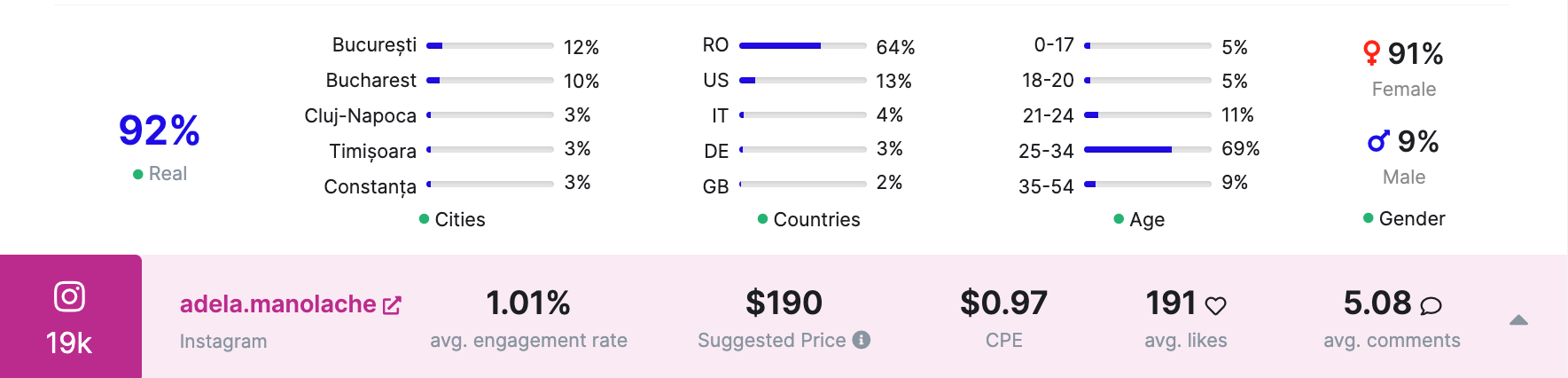Screen dimensions: 1568x378
Task: Click the București city progress bar
Action: point(490,45)
